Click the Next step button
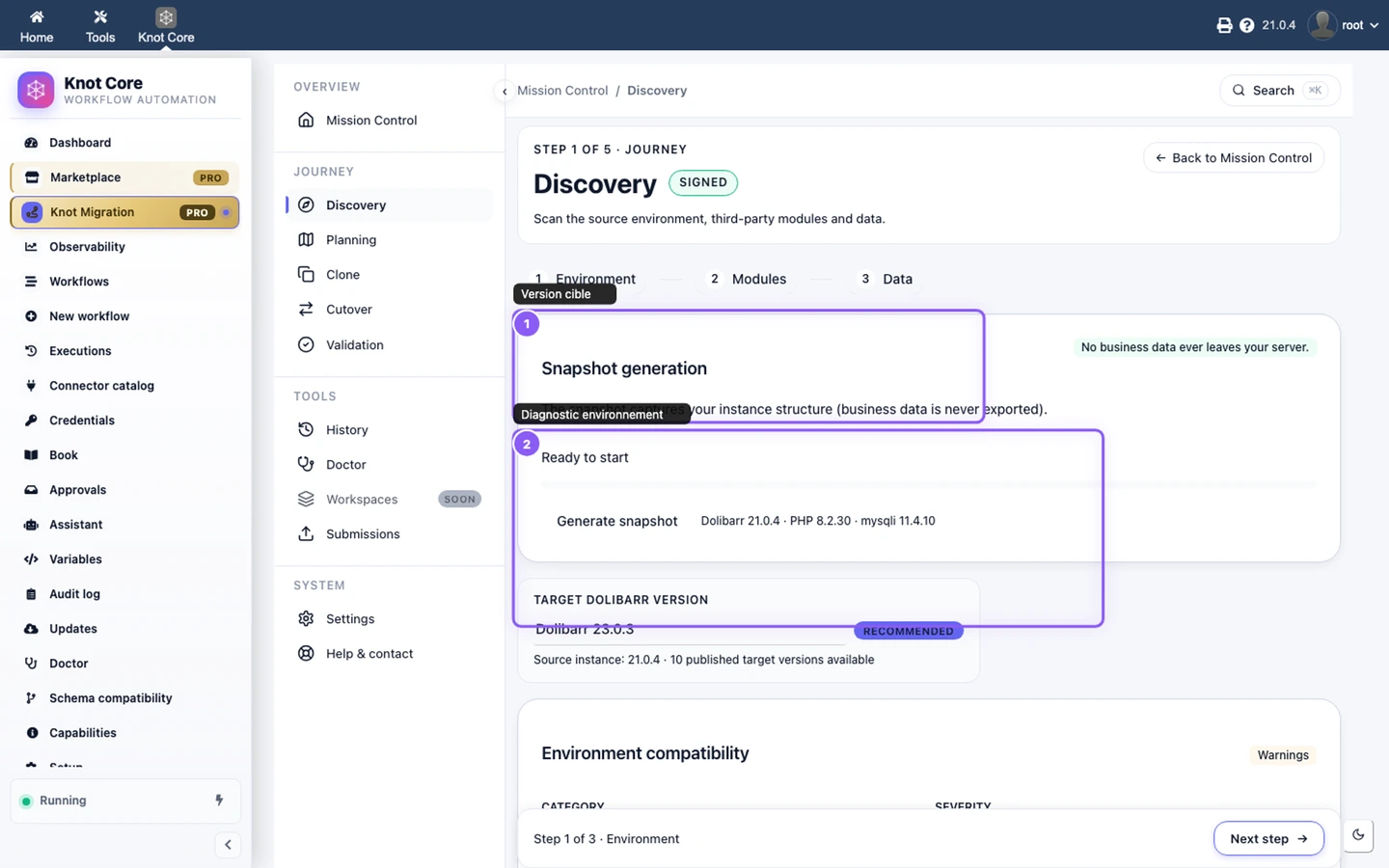This screenshot has height=868, width=1389. tap(1268, 839)
